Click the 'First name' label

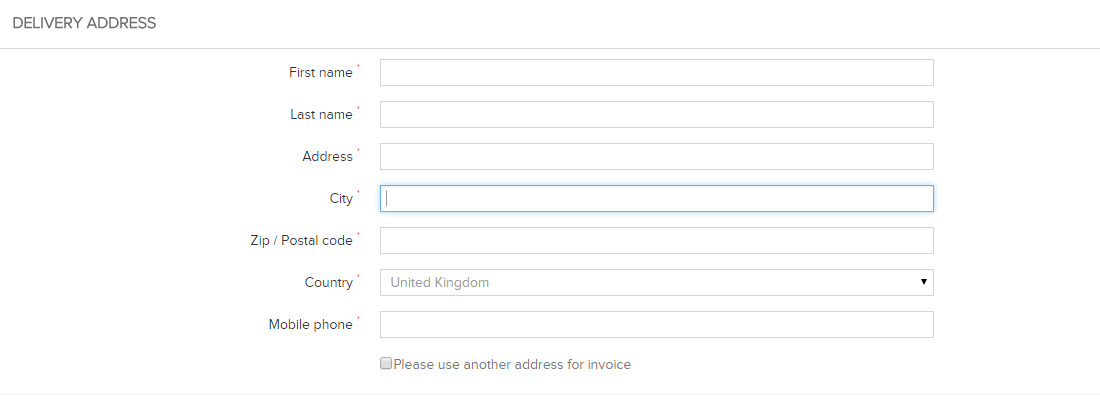[x=320, y=73]
